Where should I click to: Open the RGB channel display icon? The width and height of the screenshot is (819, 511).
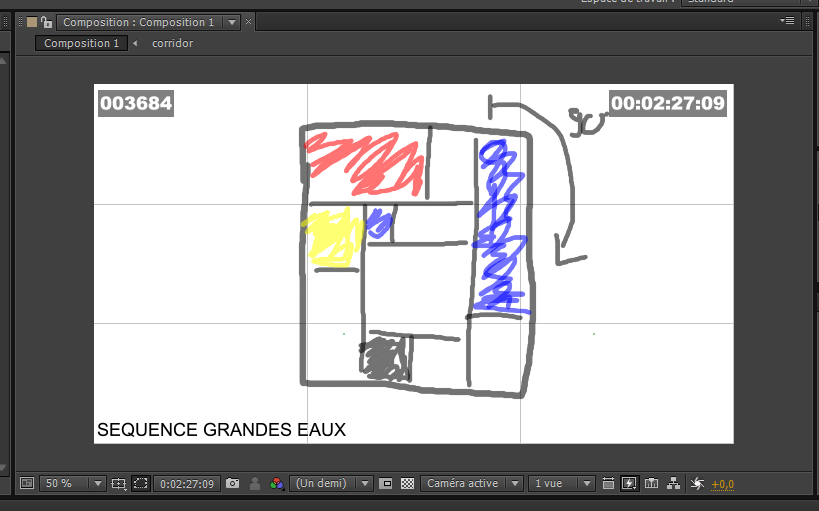pos(276,483)
